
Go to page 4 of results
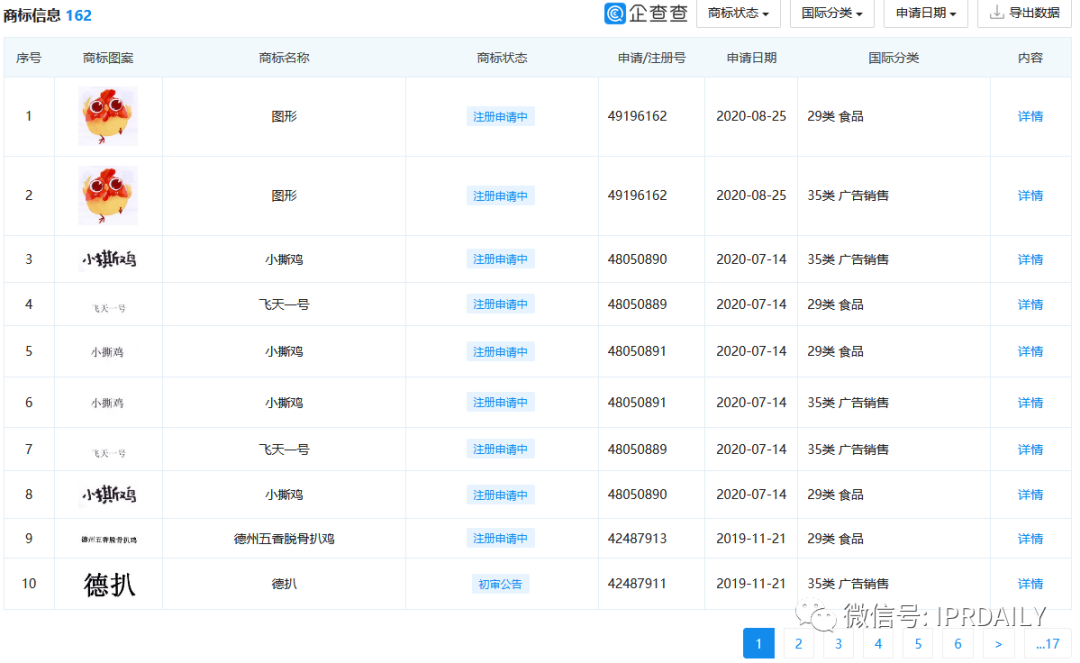click(x=878, y=644)
